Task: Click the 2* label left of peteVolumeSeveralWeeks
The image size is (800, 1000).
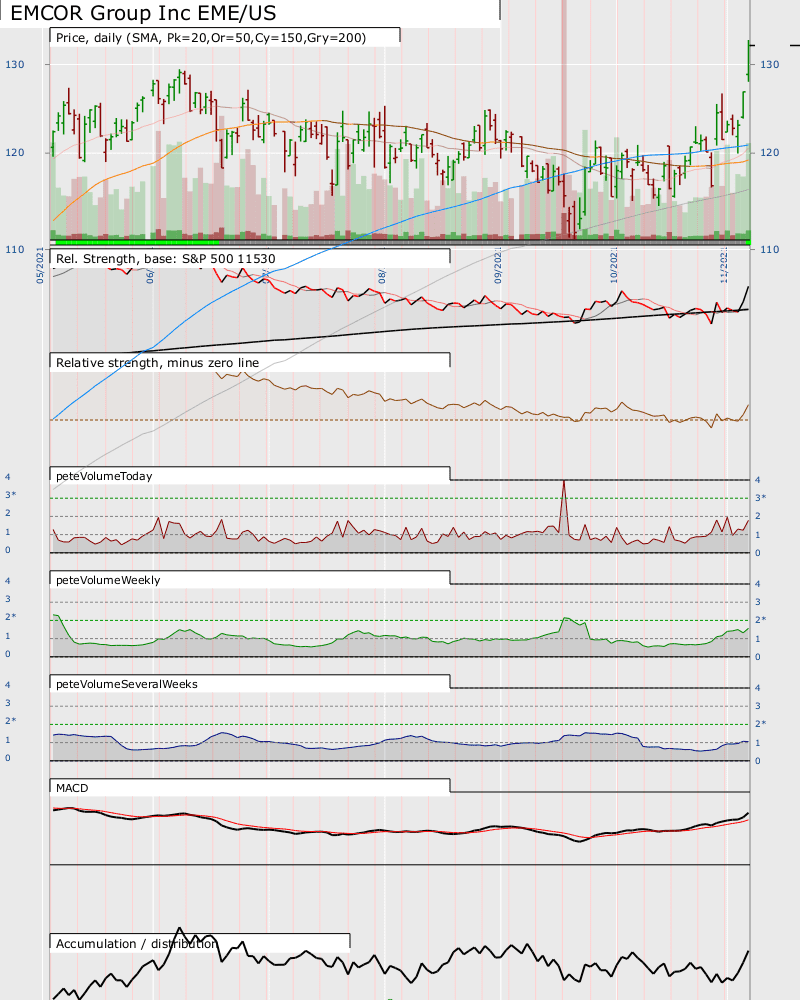Action: pyautogui.click(x=11, y=721)
